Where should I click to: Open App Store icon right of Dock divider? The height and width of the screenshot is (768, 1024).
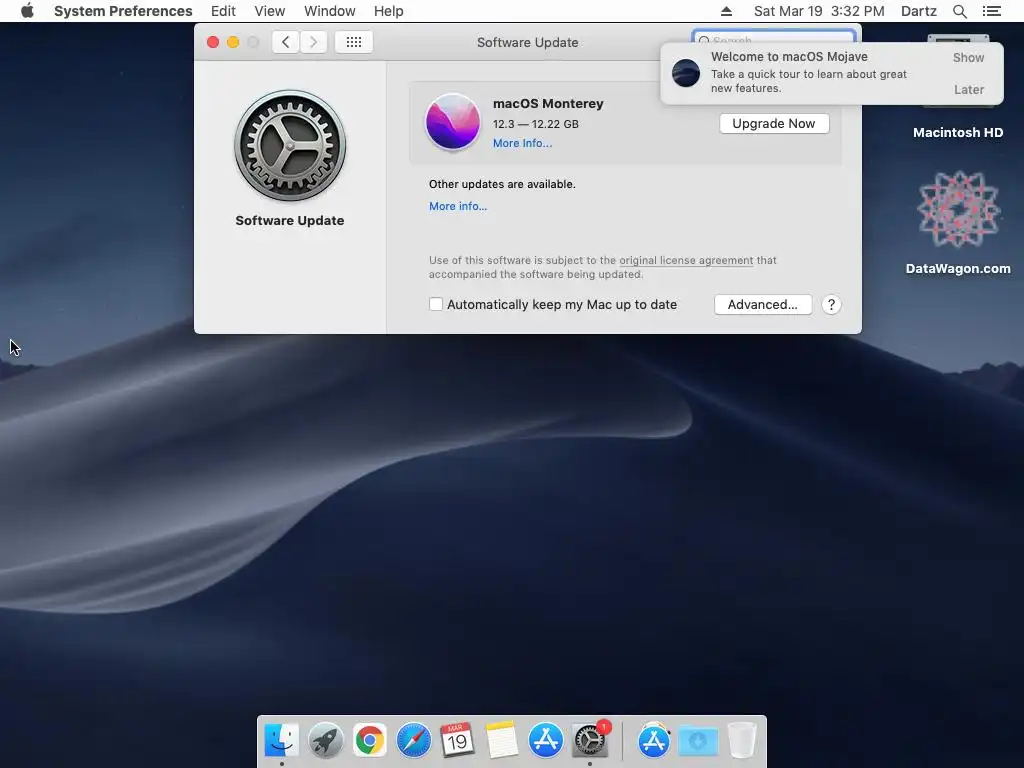(654, 740)
